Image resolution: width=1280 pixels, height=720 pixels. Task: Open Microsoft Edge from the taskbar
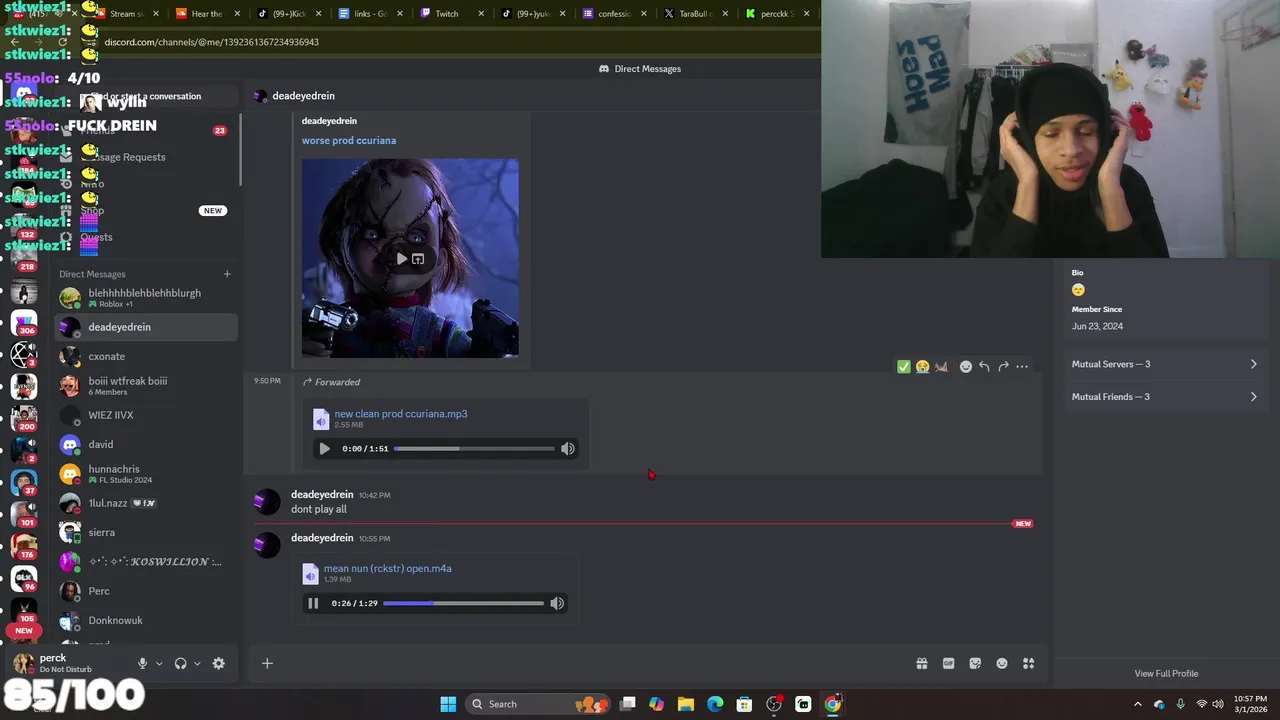(715, 704)
